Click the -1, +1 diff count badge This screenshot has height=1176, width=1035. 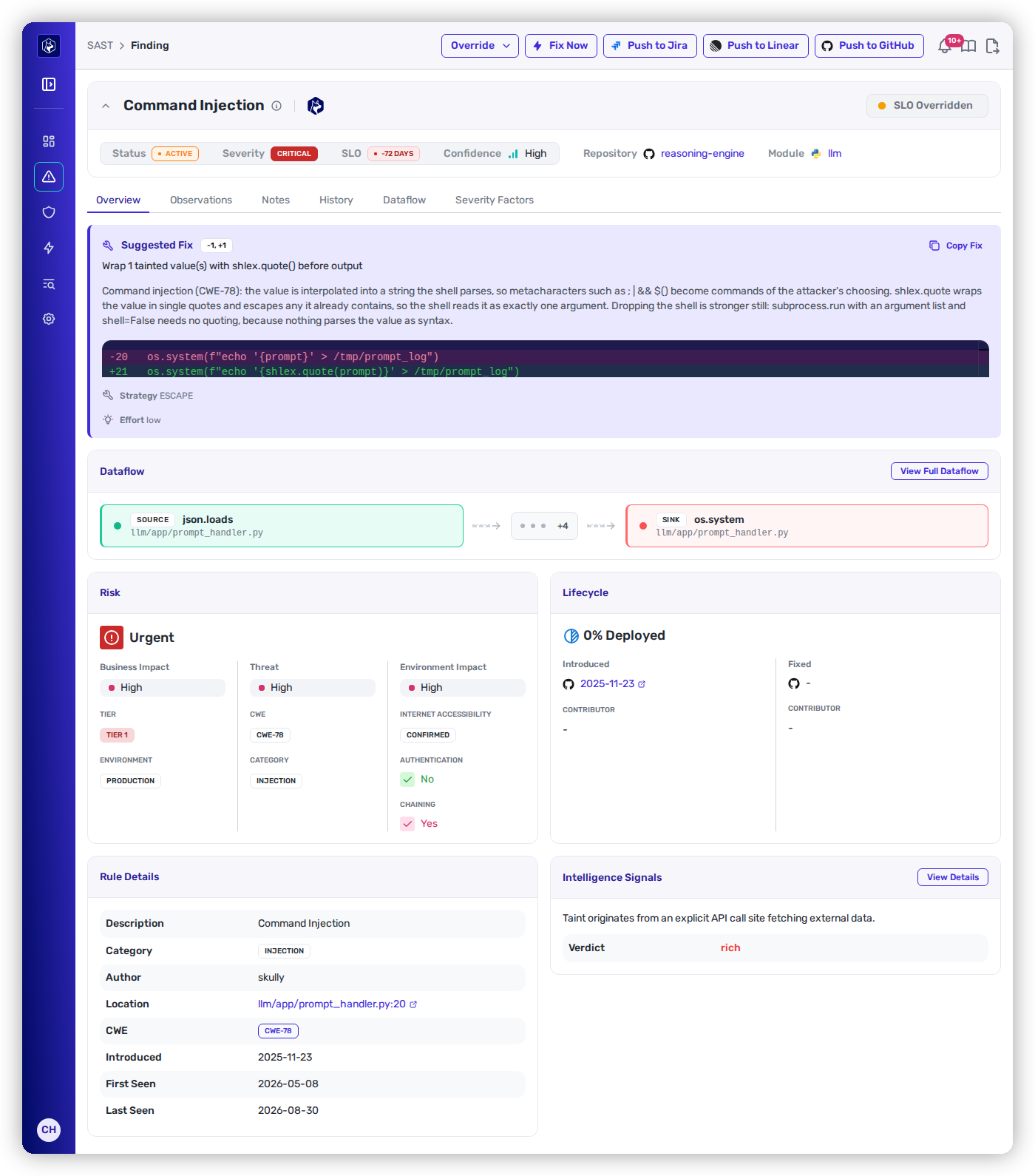[x=217, y=246]
